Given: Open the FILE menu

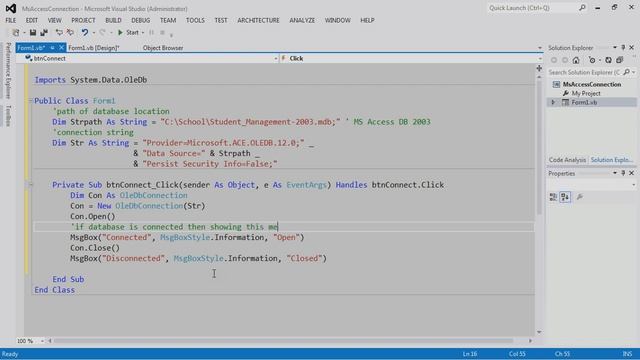Looking at the screenshot, I should pos(11,20).
